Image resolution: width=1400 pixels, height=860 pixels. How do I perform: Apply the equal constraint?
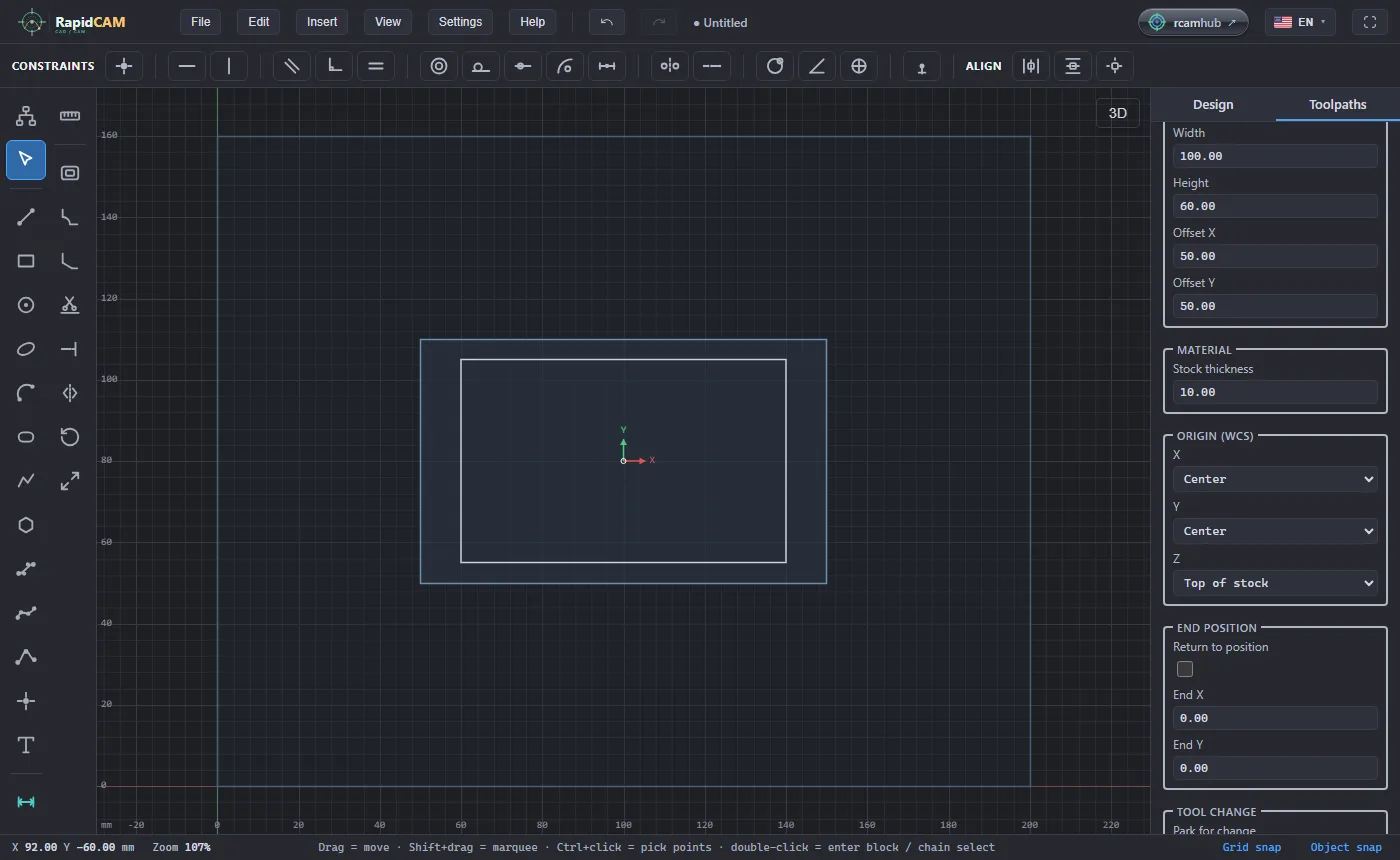(376, 66)
